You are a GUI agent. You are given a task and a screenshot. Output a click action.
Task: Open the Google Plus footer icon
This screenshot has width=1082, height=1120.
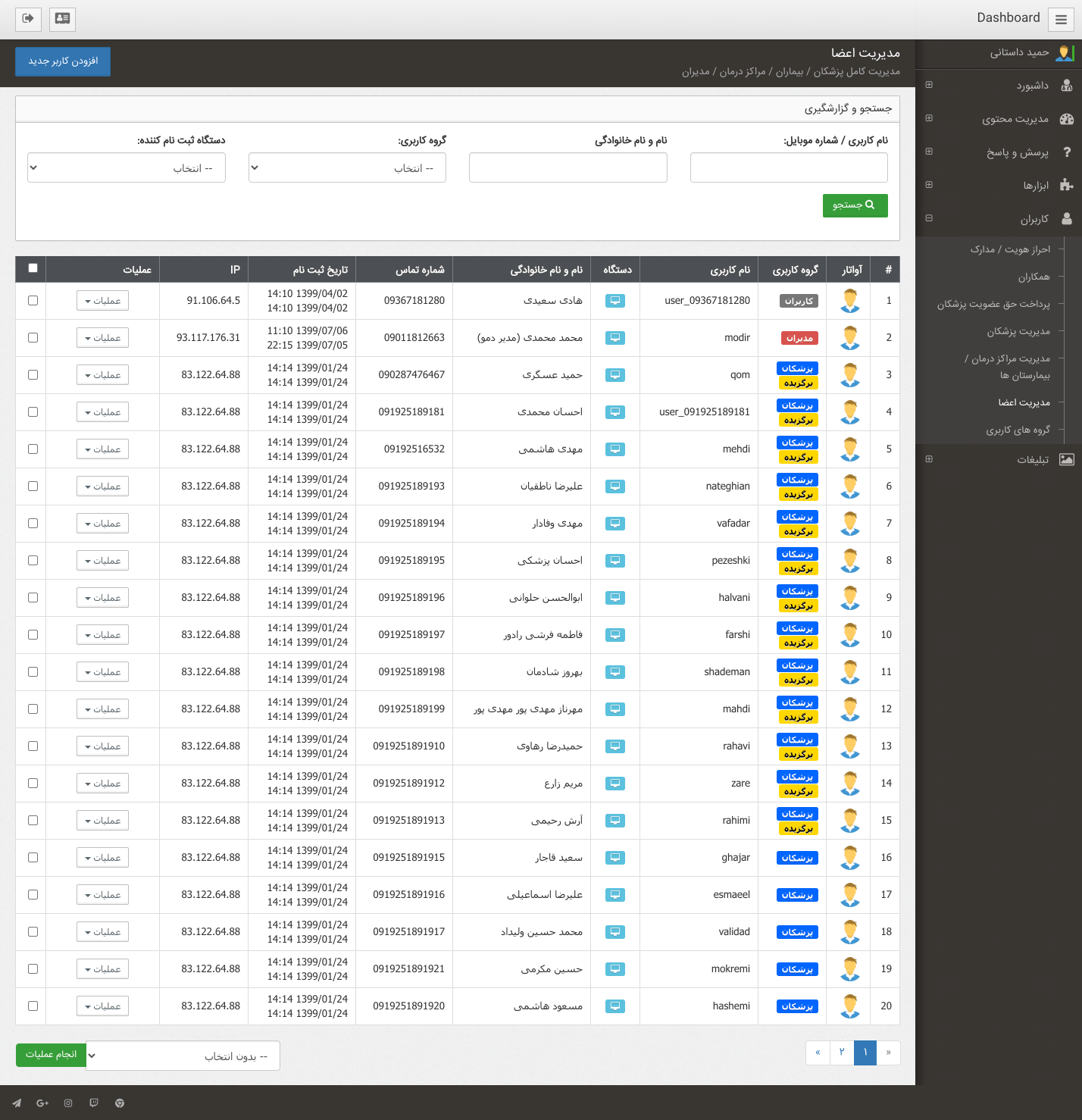[x=42, y=1103]
